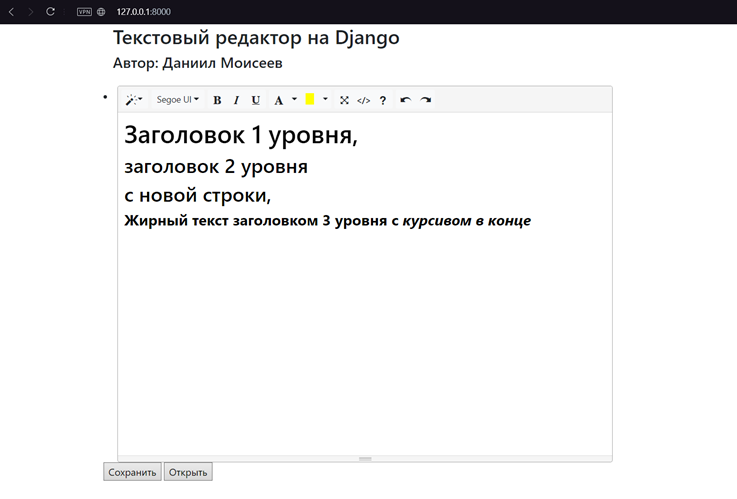Click the globe site info icon
The width and height of the screenshot is (737, 499).
[101, 12]
